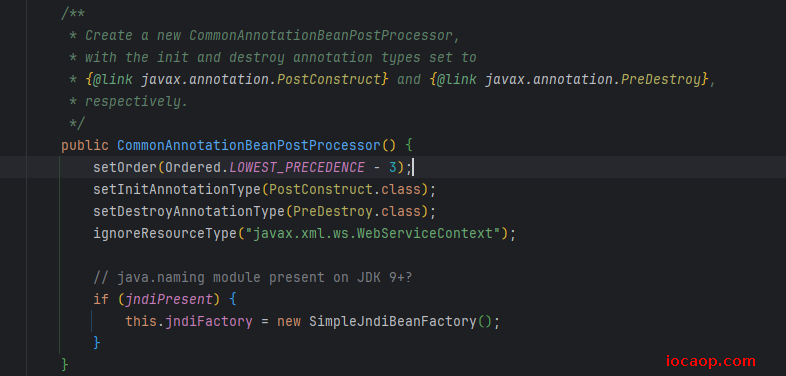Click the jndiFactory field reference
The image size is (786, 376).
tap(209, 321)
